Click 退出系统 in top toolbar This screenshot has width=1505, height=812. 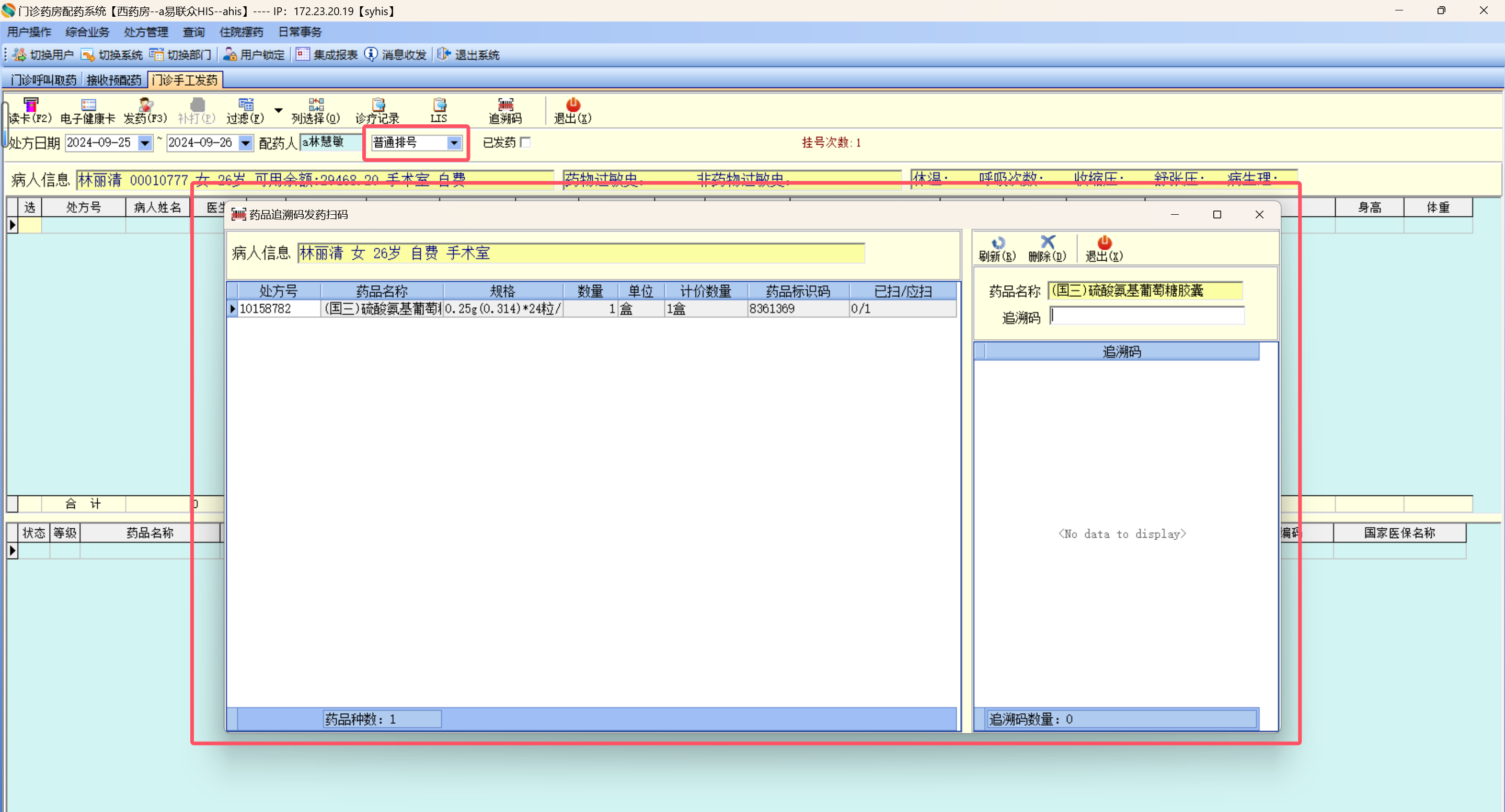(469, 55)
